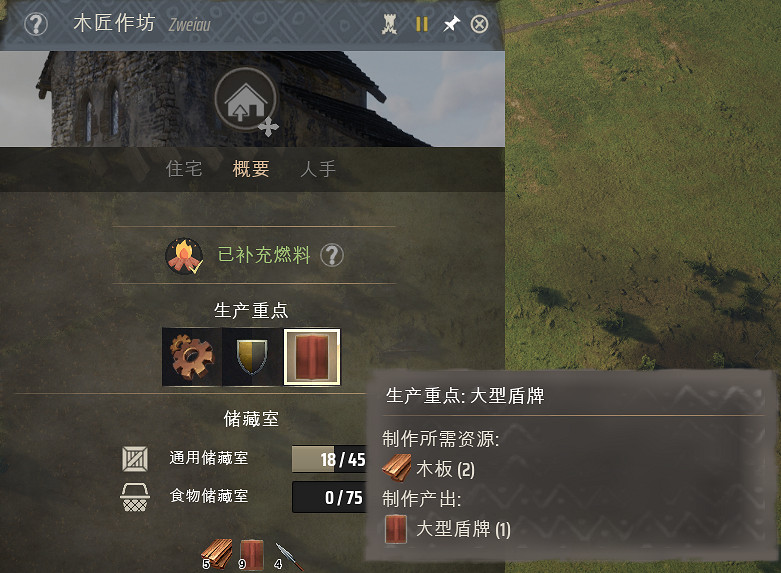Click the 0/75 food storage bar
The height and width of the screenshot is (573, 781).
click(x=329, y=497)
